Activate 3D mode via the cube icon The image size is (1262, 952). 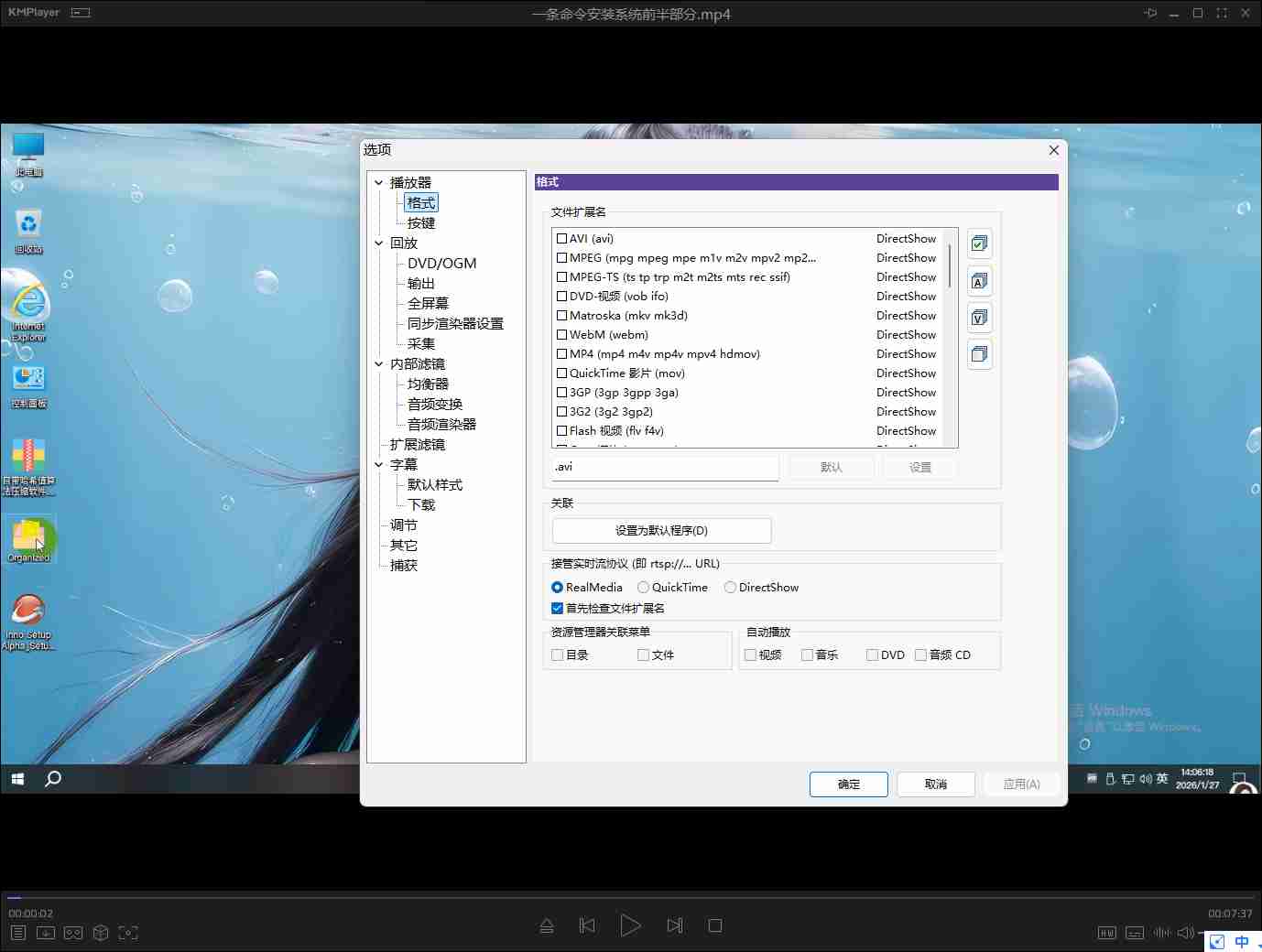100,933
